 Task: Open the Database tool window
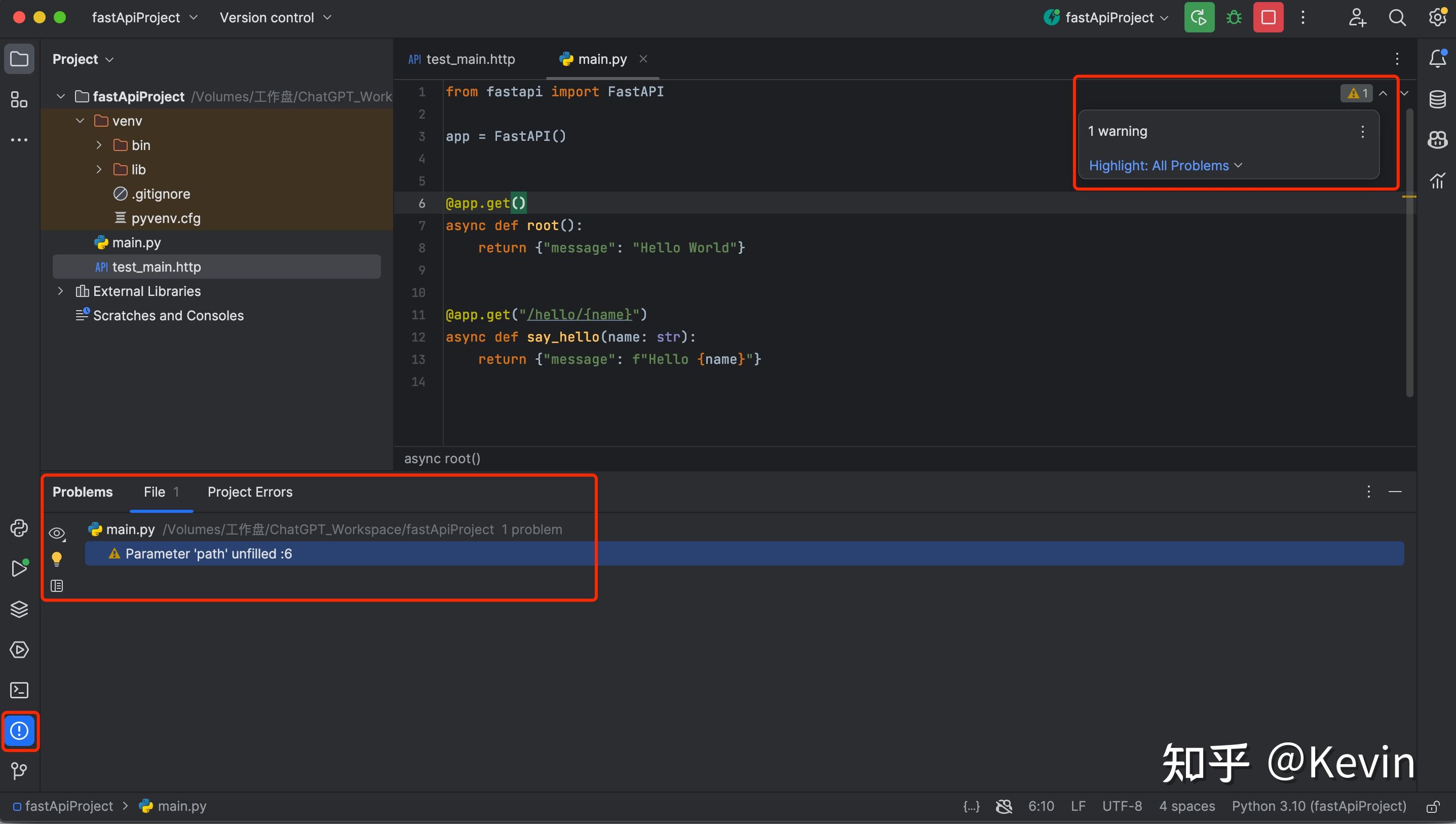(1438, 99)
